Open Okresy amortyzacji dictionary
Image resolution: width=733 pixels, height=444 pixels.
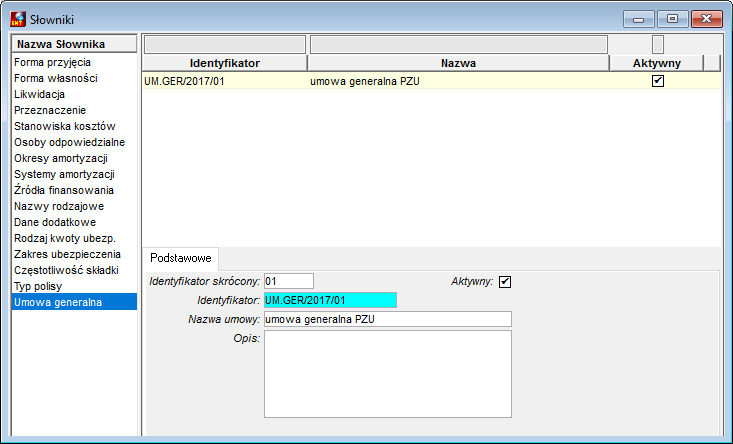tap(61, 158)
